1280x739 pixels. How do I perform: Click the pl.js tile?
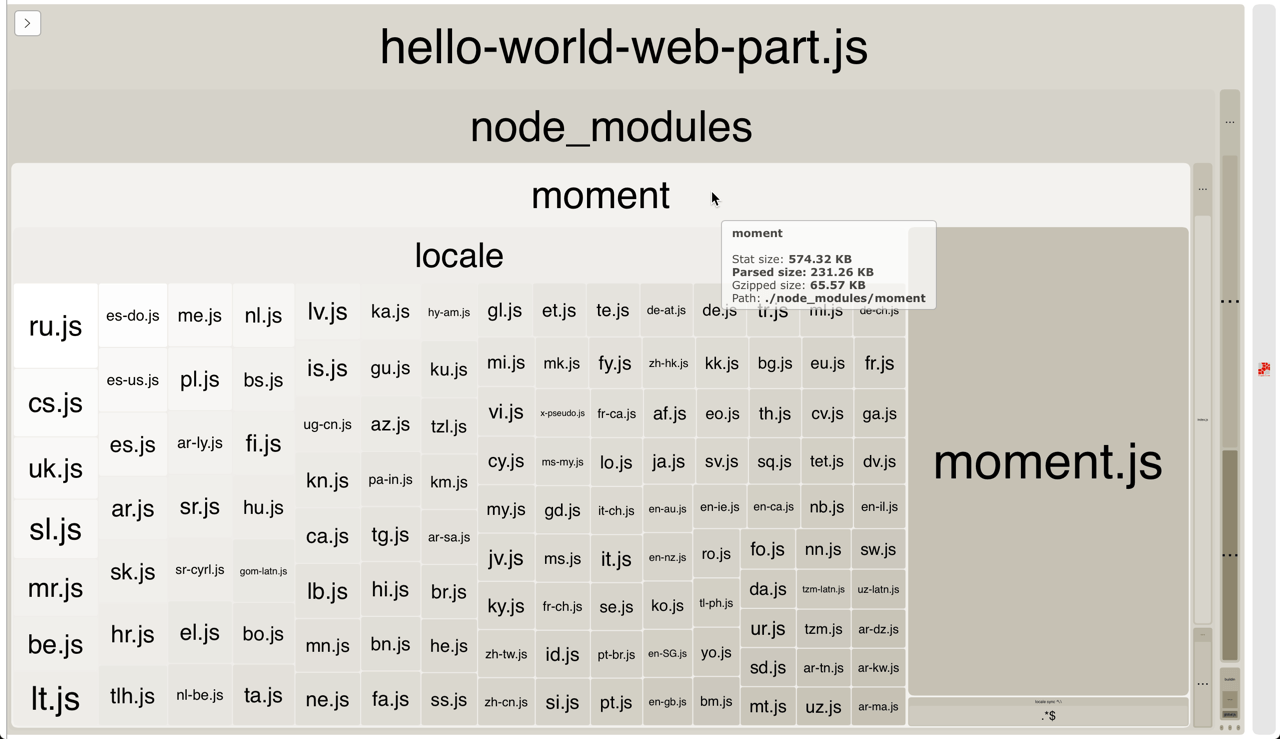[x=200, y=380]
